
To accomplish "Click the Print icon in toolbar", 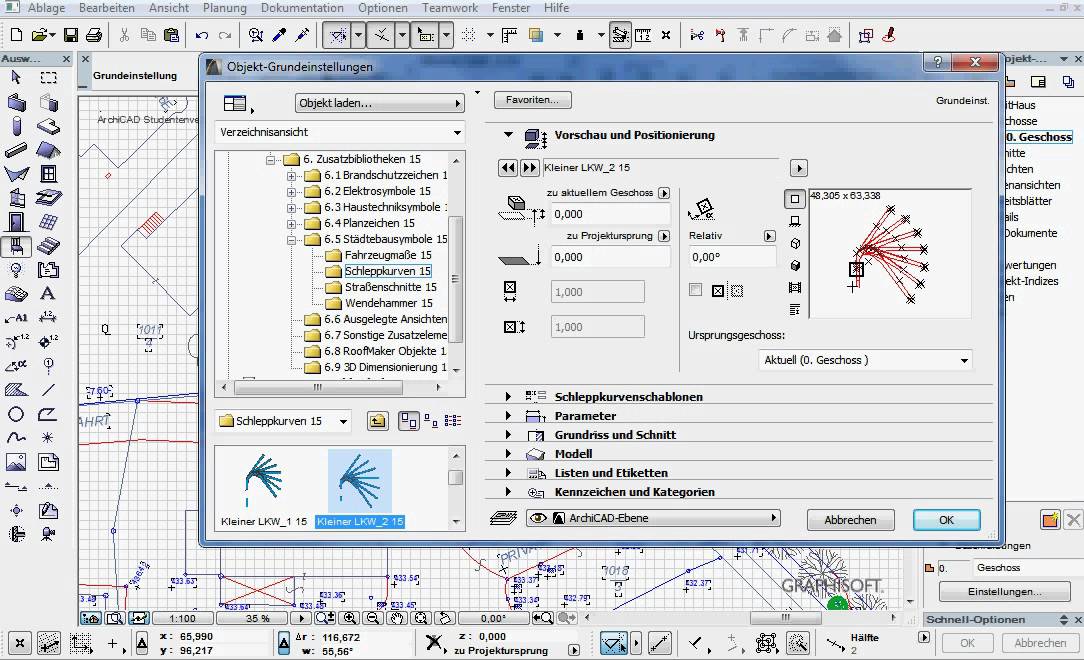I will point(94,35).
